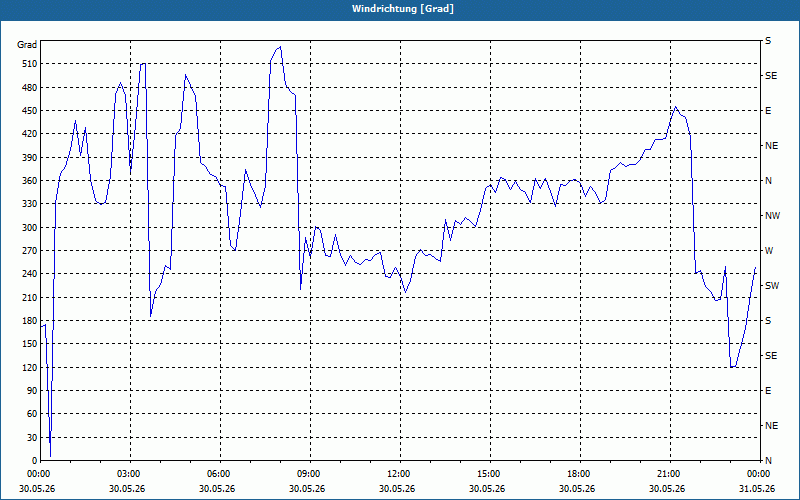Select the 18:00 time axis marker

[x=580, y=474]
